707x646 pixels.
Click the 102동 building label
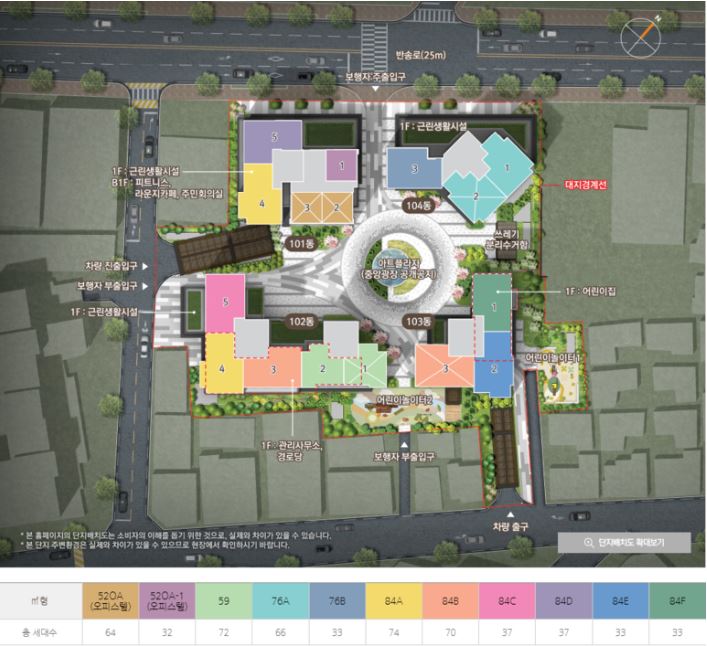(x=301, y=321)
